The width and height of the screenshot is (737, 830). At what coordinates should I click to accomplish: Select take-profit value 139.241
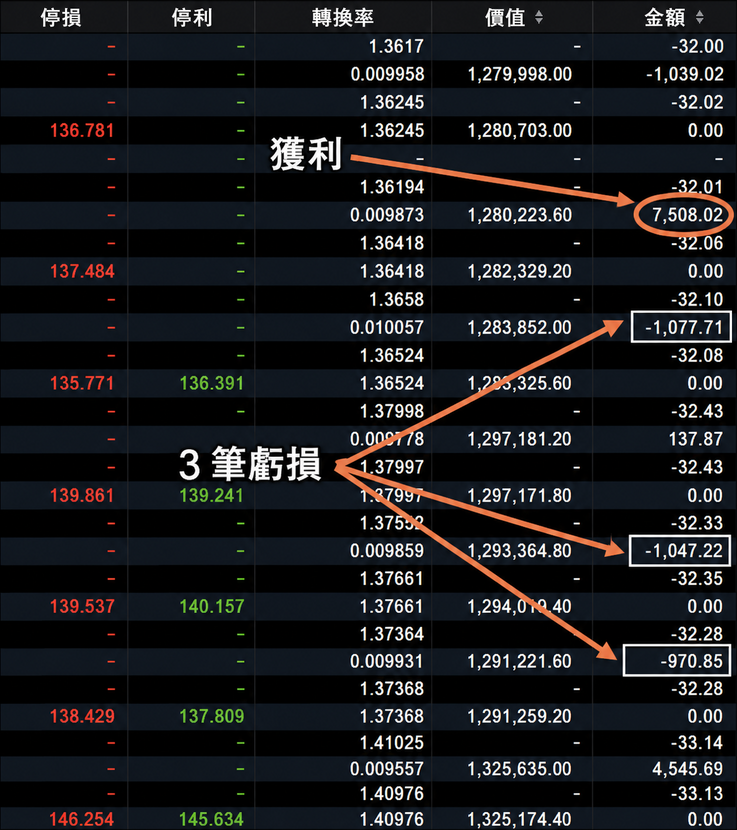click(212, 495)
